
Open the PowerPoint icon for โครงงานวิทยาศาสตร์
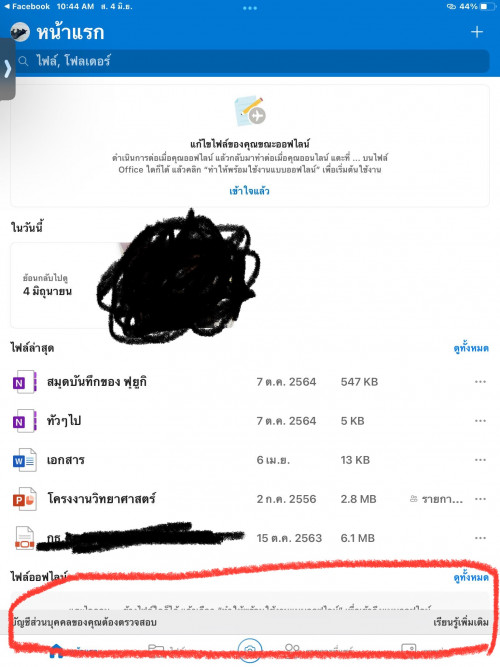click(x=24, y=499)
